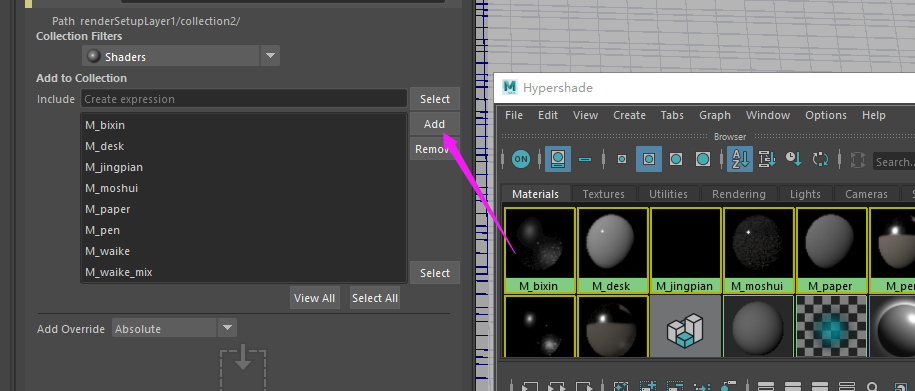Sort materials by type
915x391 pixels.
coord(767,159)
